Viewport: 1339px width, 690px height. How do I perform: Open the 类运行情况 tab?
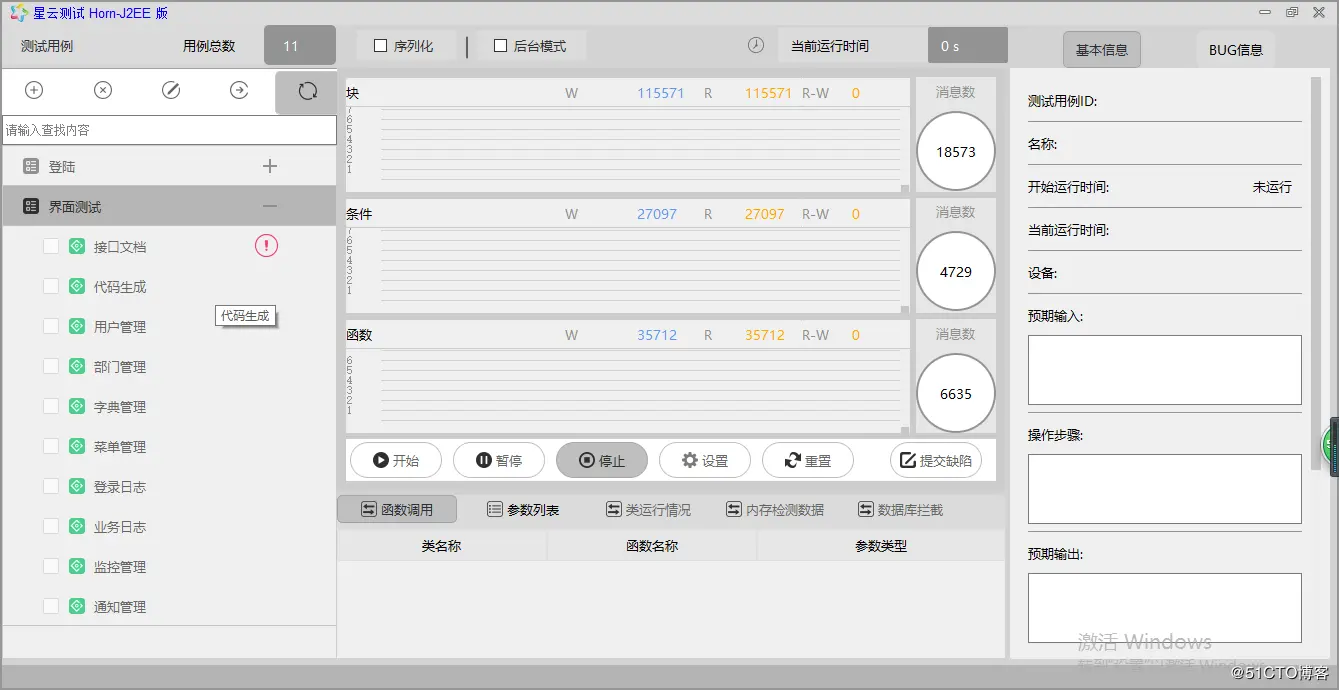tap(649, 509)
